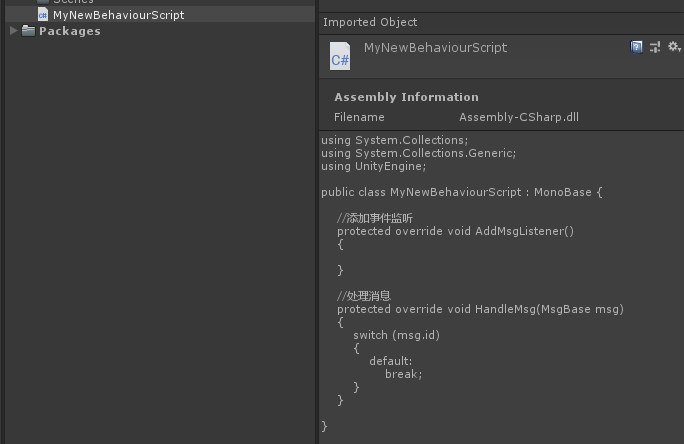Click the public class declaration line
Image resolution: width=684 pixels, height=444 pixels.
point(461,192)
